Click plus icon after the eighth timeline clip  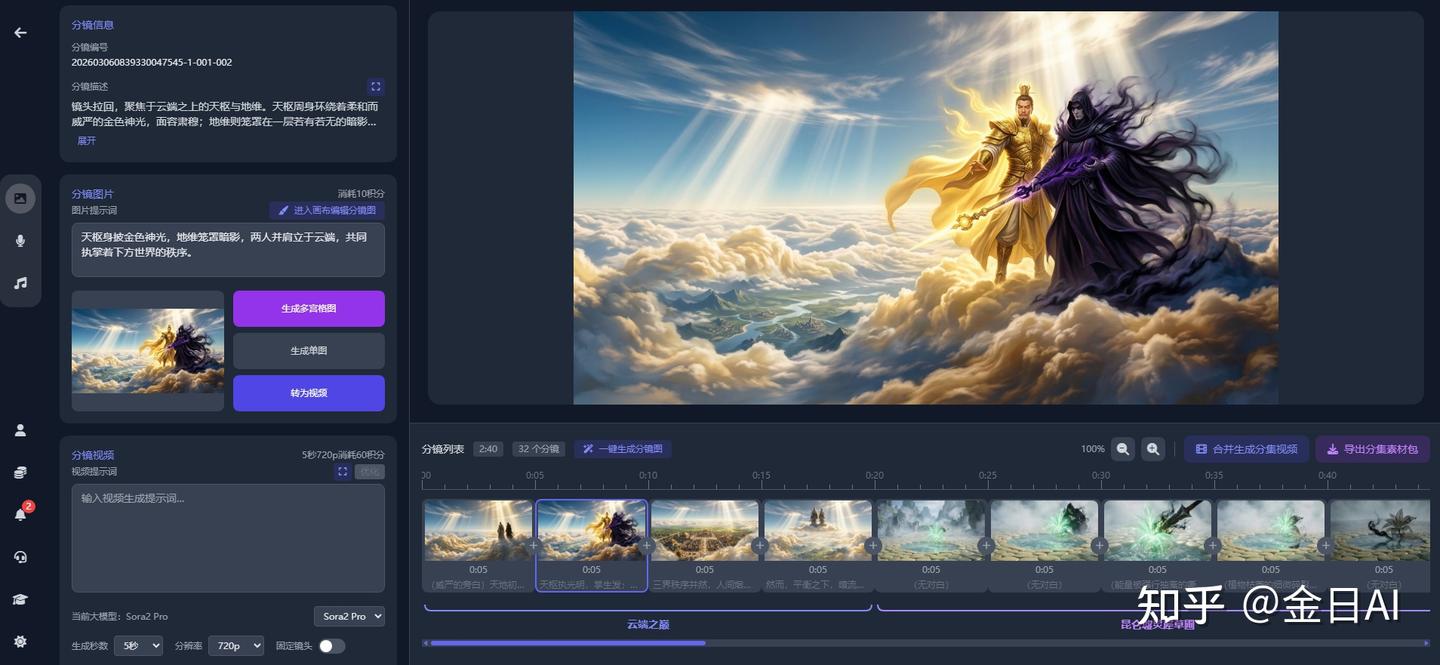tap(1326, 545)
